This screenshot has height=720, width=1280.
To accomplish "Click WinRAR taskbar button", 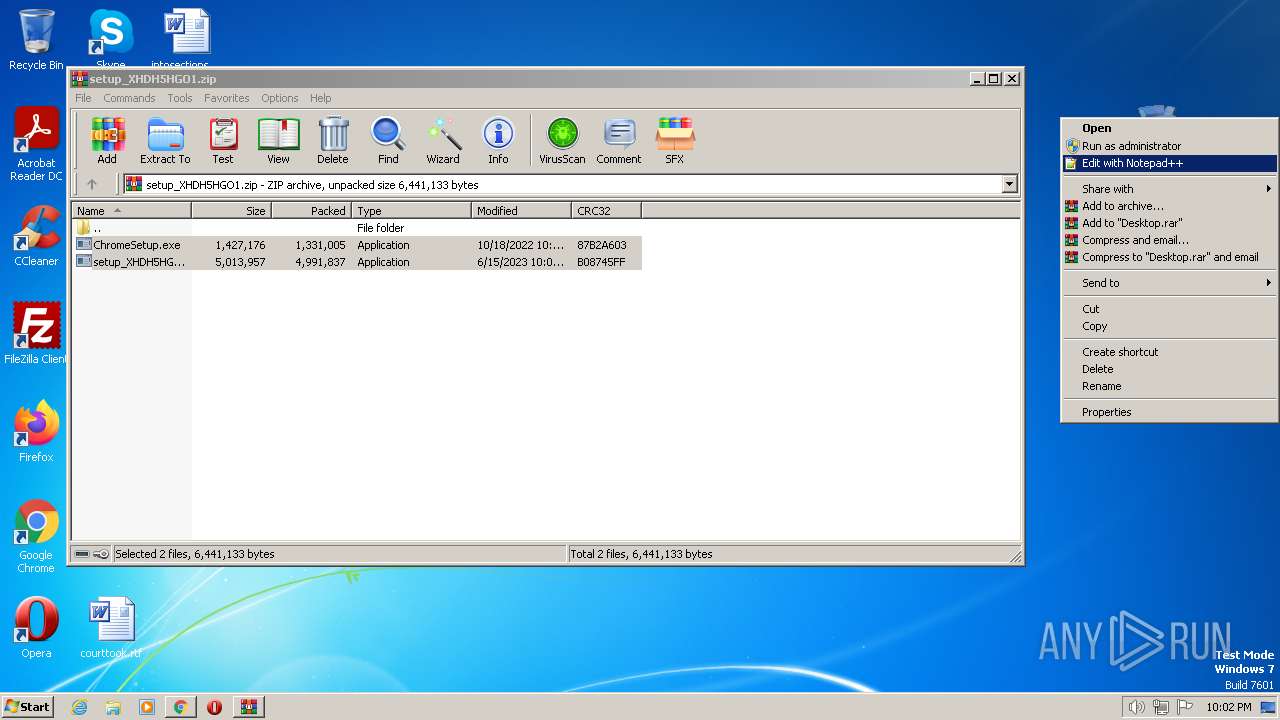I will point(248,707).
